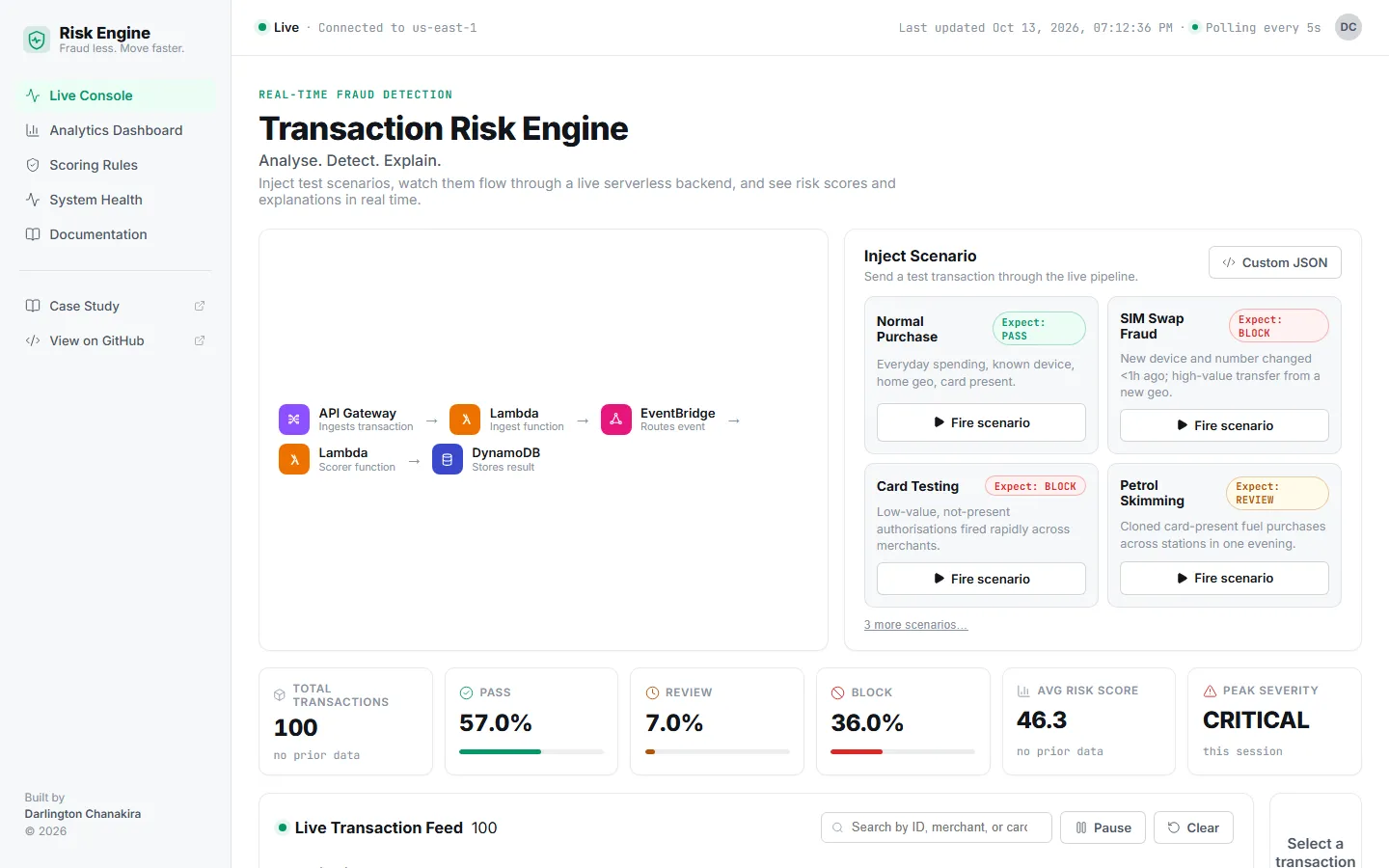Click the 46.3 average risk score
This screenshot has width=1389, height=868.
[x=1042, y=720]
